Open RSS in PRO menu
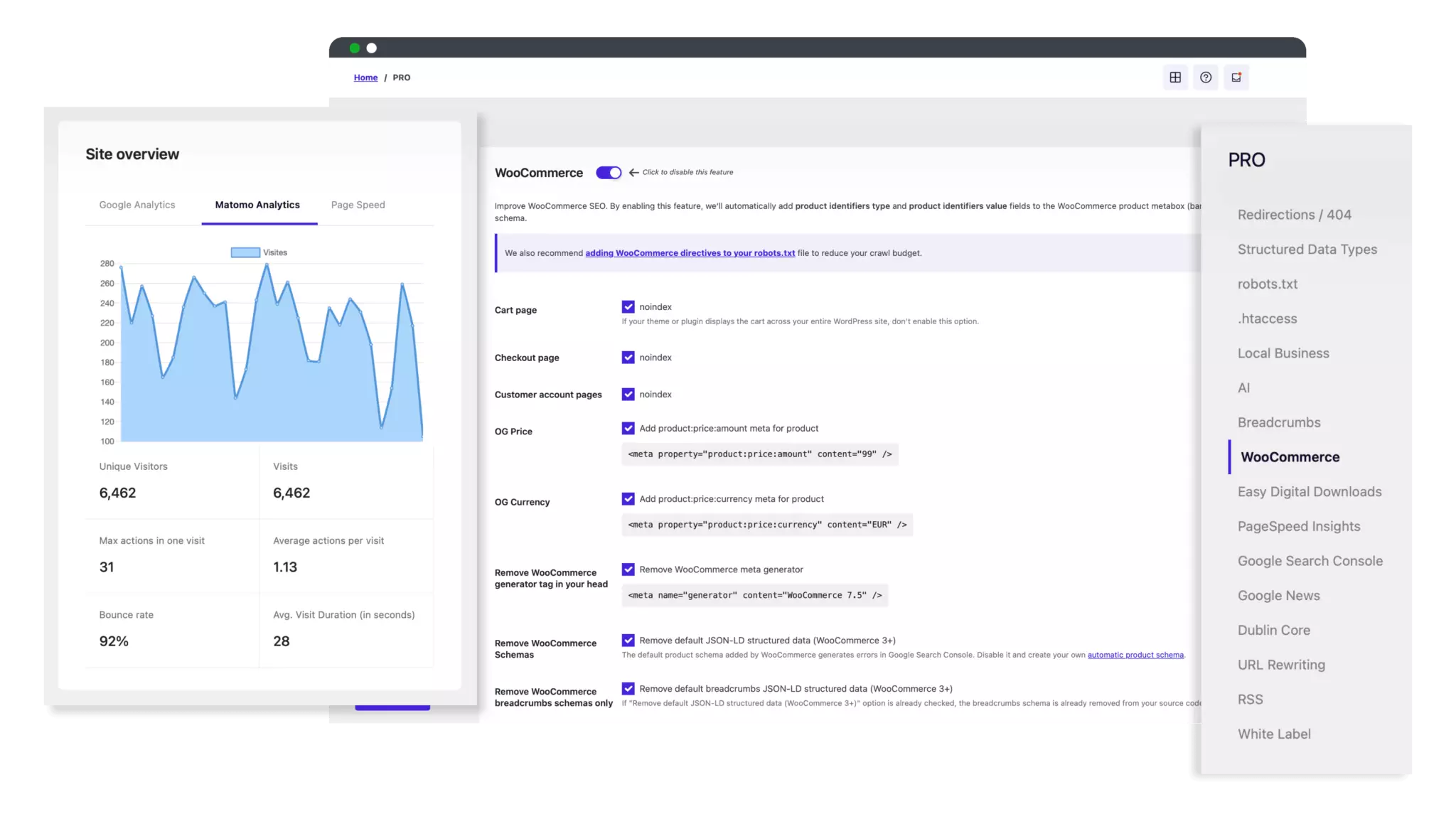This screenshot has height=819, width=1456. [x=1250, y=700]
